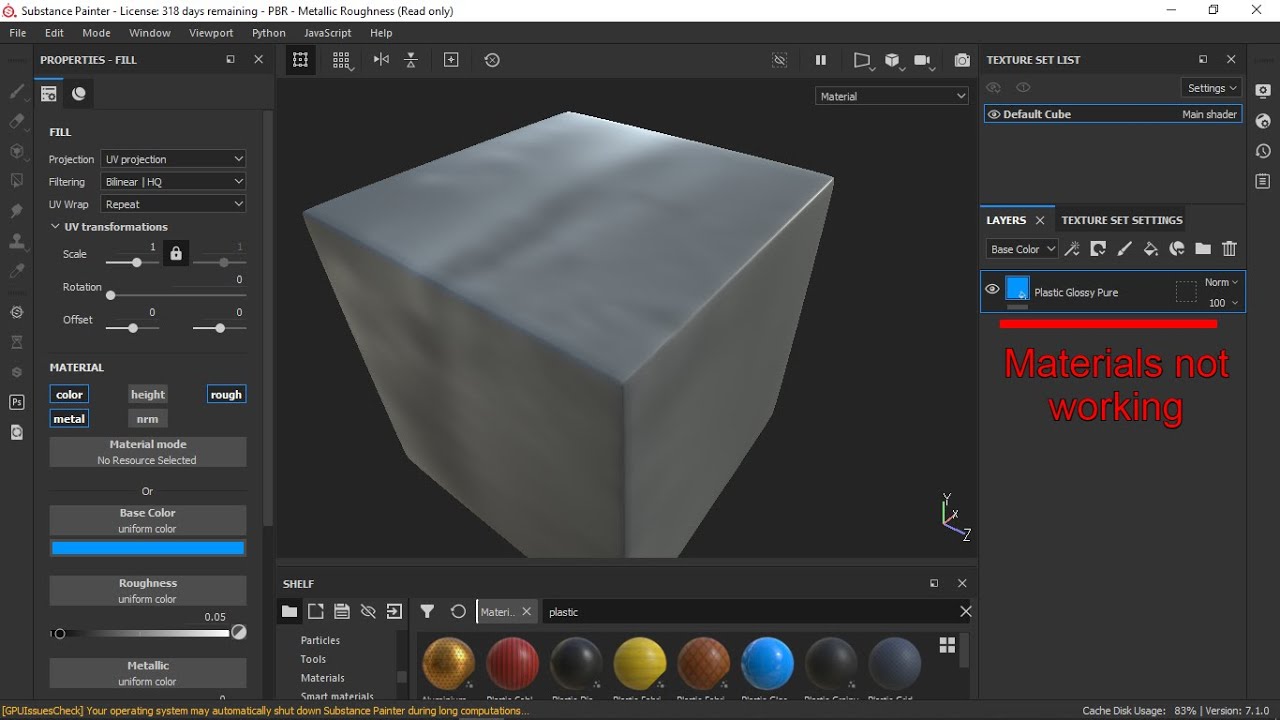Image resolution: width=1280 pixels, height=720 pixels.
Task: Open Display settings icon in right sidebar
Action: coord(1263,91)
